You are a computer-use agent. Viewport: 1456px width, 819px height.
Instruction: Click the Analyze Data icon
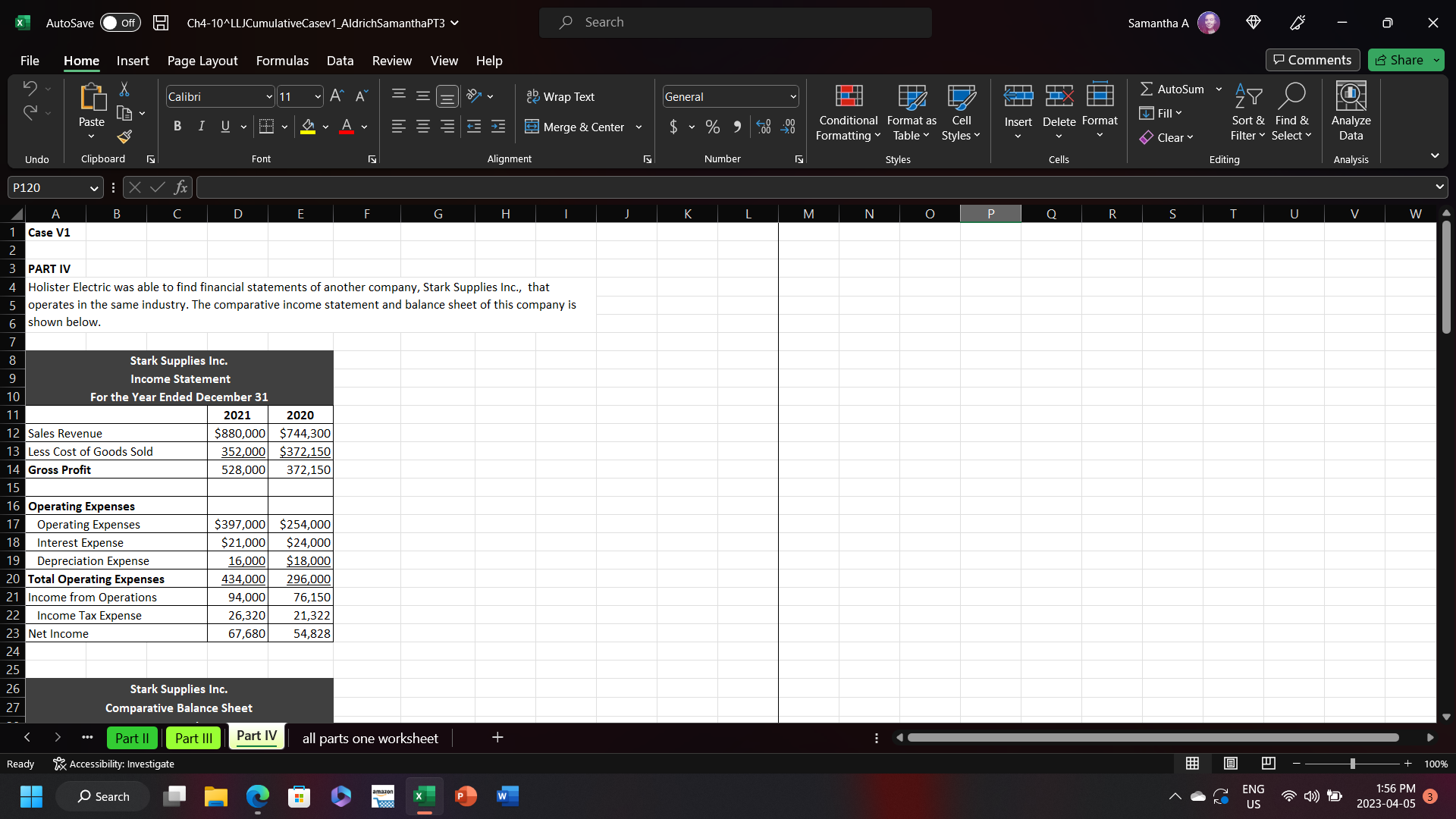tap(1351, 96)
